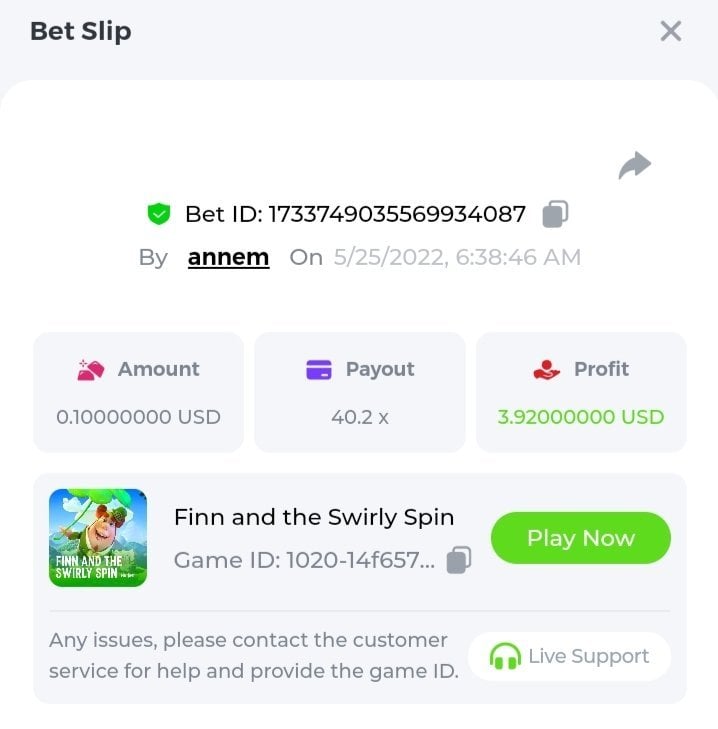Copy the Game ID
718x729 pixels.
pyautogui.click(x=459, y=560)
